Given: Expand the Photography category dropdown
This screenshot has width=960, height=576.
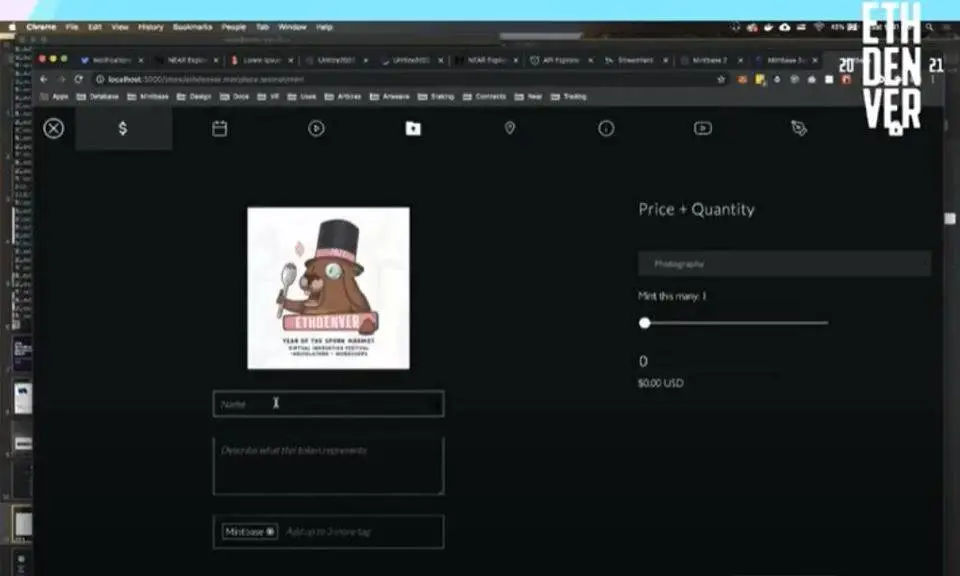Looking at the screenshot, I should [x=784, y=264].
